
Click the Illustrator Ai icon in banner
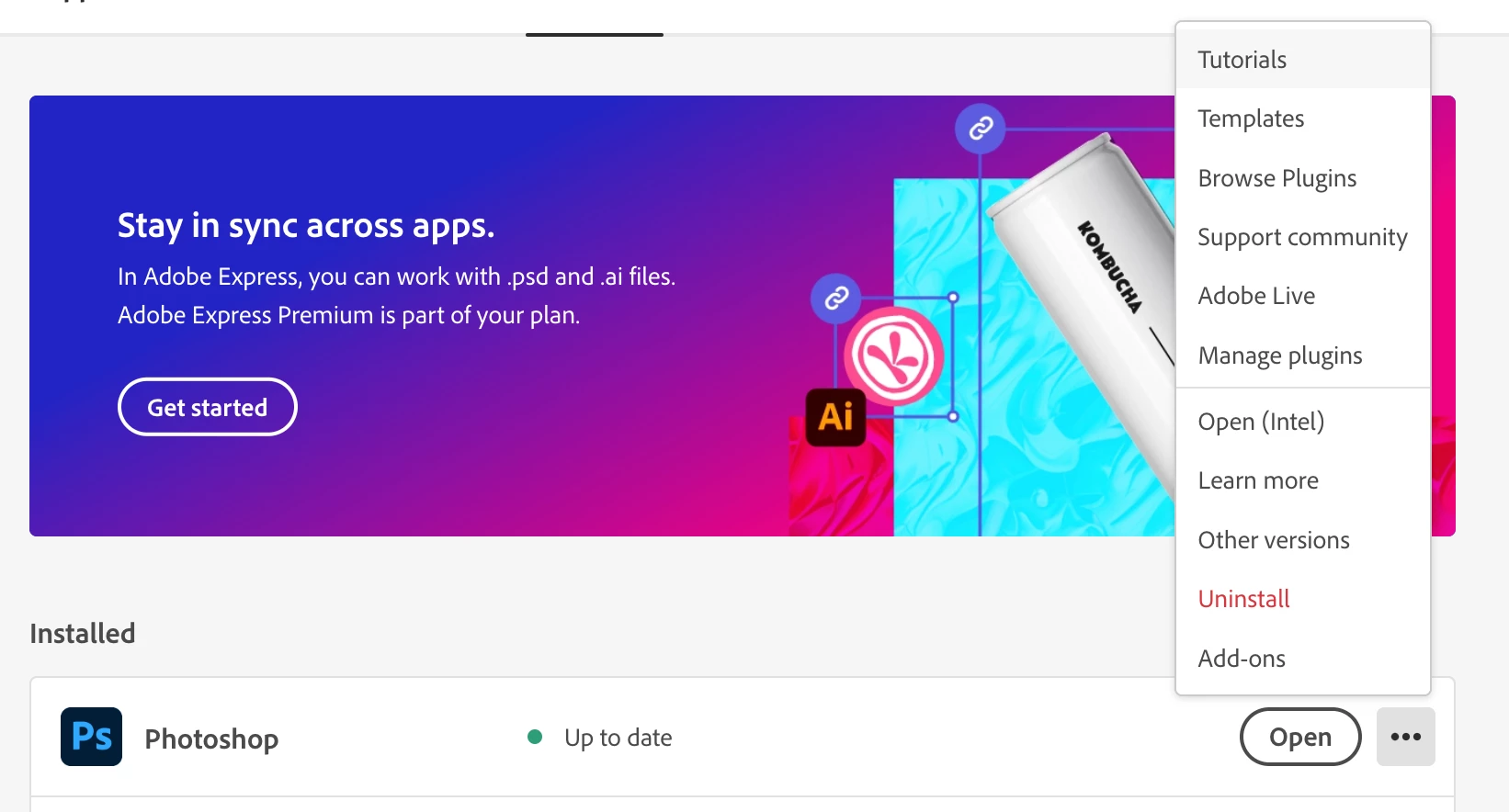[x=835, y=417]
